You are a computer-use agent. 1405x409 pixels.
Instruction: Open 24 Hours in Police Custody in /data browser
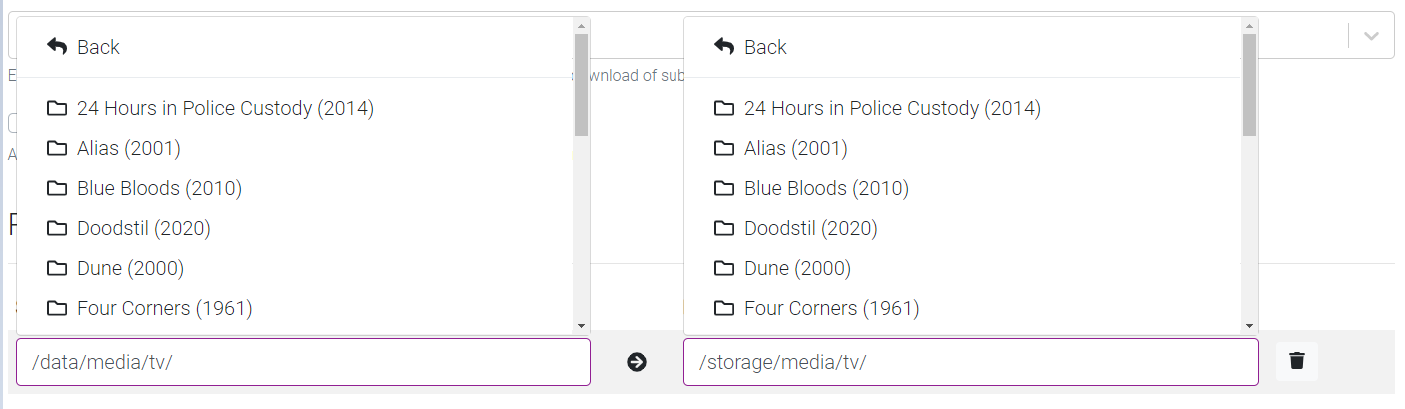pyautogui.click(x=225, y=108)
